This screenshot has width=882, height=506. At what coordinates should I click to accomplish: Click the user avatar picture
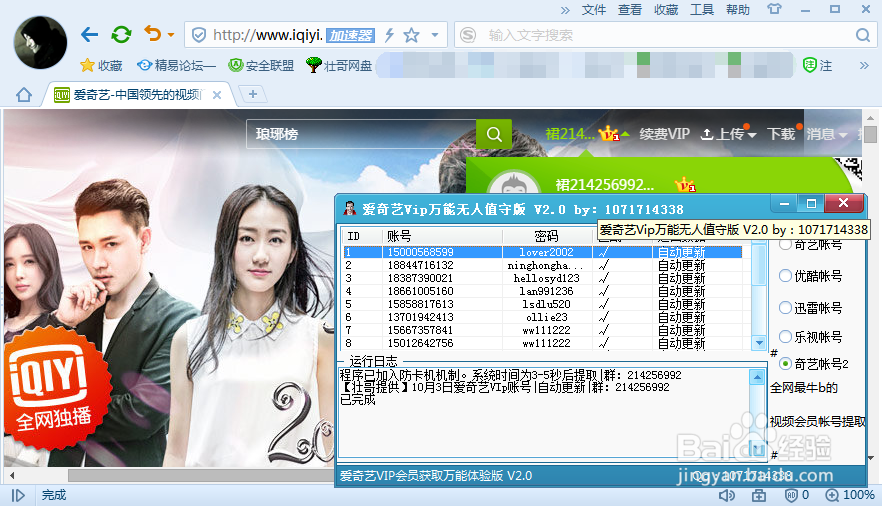(40, 43)
